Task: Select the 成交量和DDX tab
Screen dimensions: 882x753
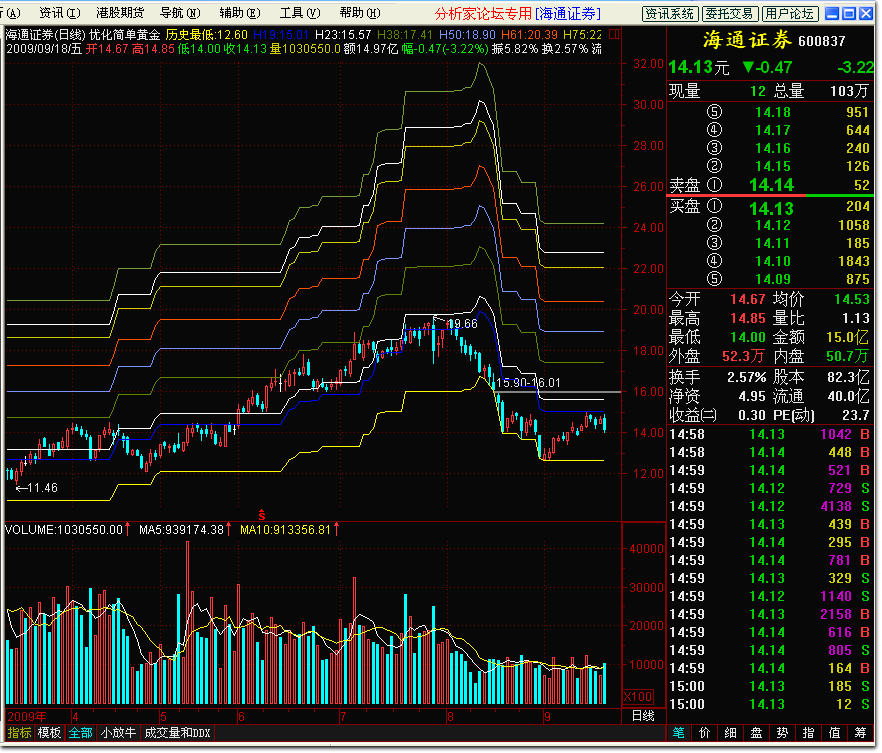Action: click(177, 734)
